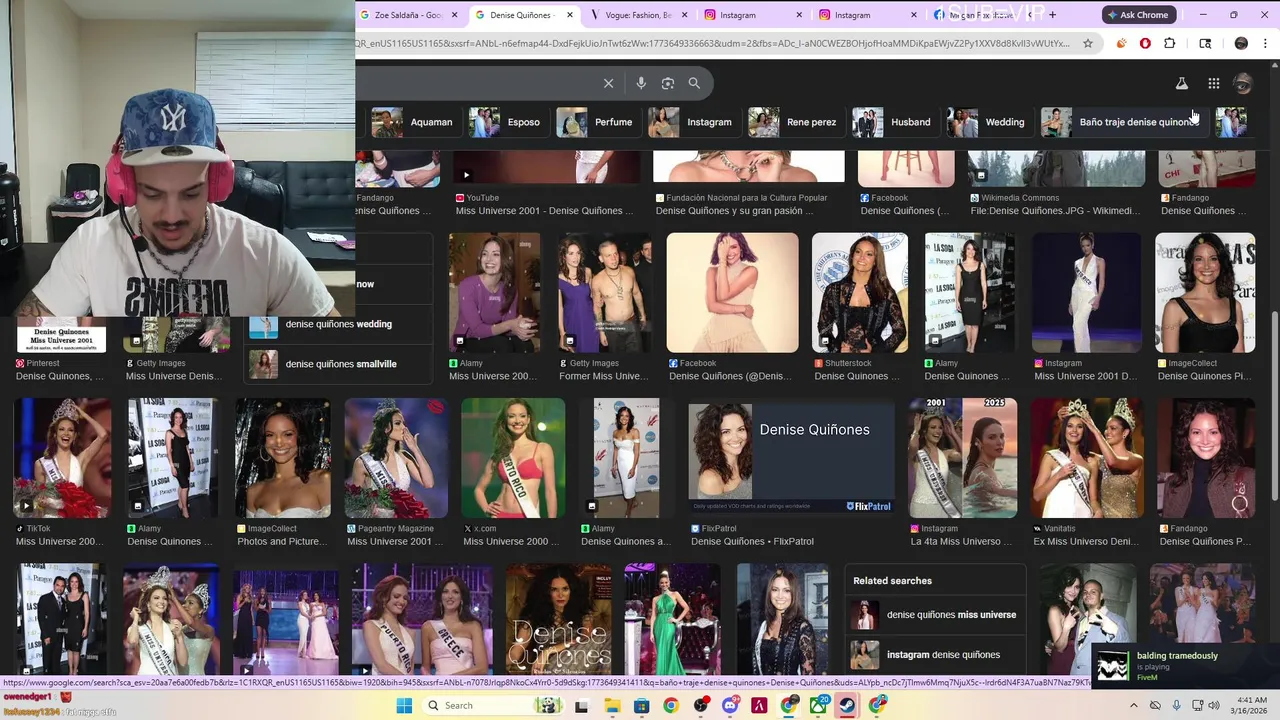Image resolution: width=1280 pixels, height=720 pixels.
Task: Open the Shutterstock Denise Quinones thumbnail
Action: pyautogui.click(x=860, y=293)
